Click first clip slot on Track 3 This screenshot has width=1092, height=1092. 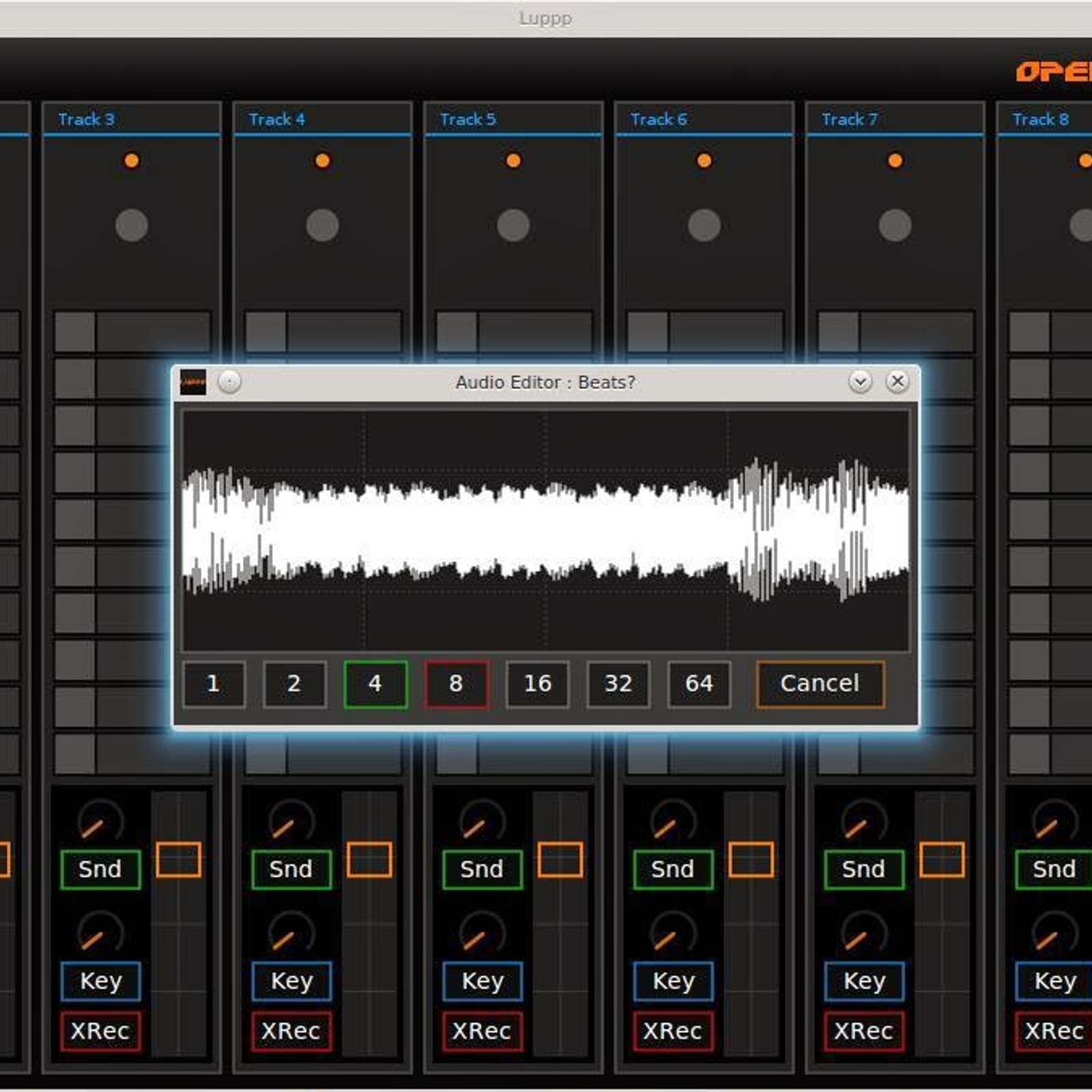(x=132, y=332)
